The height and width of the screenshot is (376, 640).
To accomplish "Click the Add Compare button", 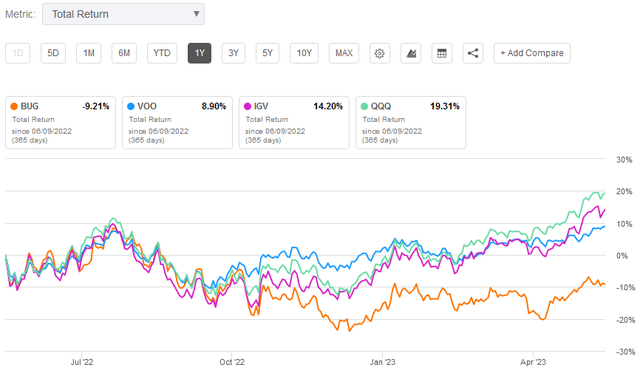I will (532, 53).
